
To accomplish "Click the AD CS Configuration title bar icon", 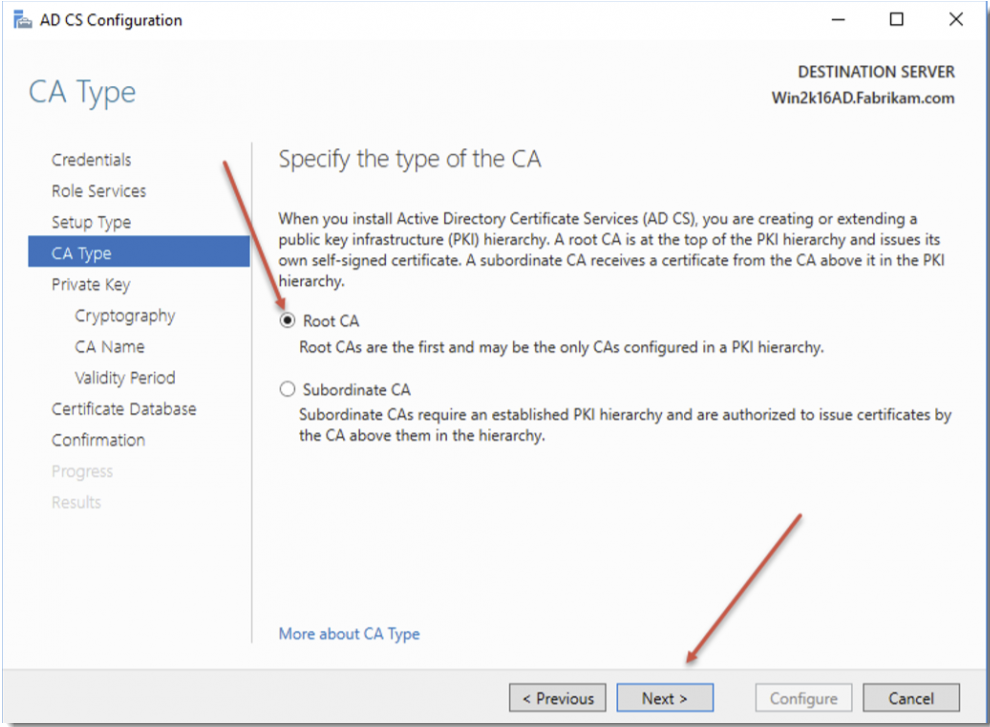I will click(x=23, y=20).
